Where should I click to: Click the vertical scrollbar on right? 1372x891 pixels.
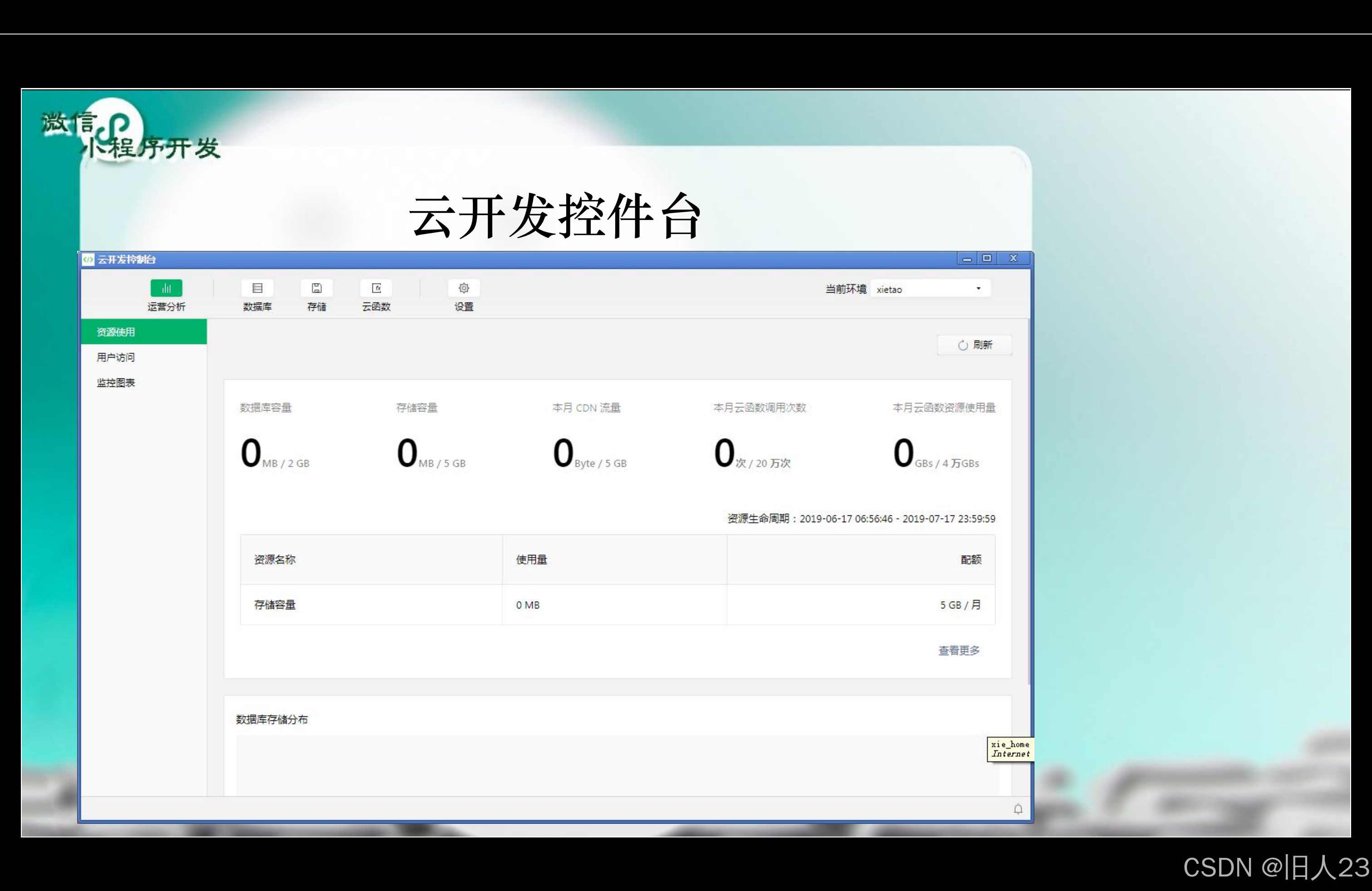click(1029, 501)
